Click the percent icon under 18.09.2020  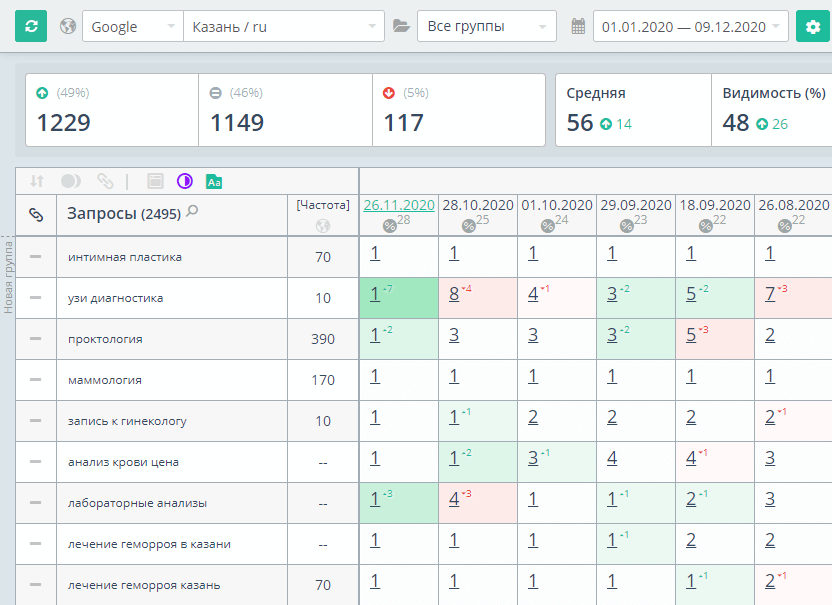click(706, 226)
